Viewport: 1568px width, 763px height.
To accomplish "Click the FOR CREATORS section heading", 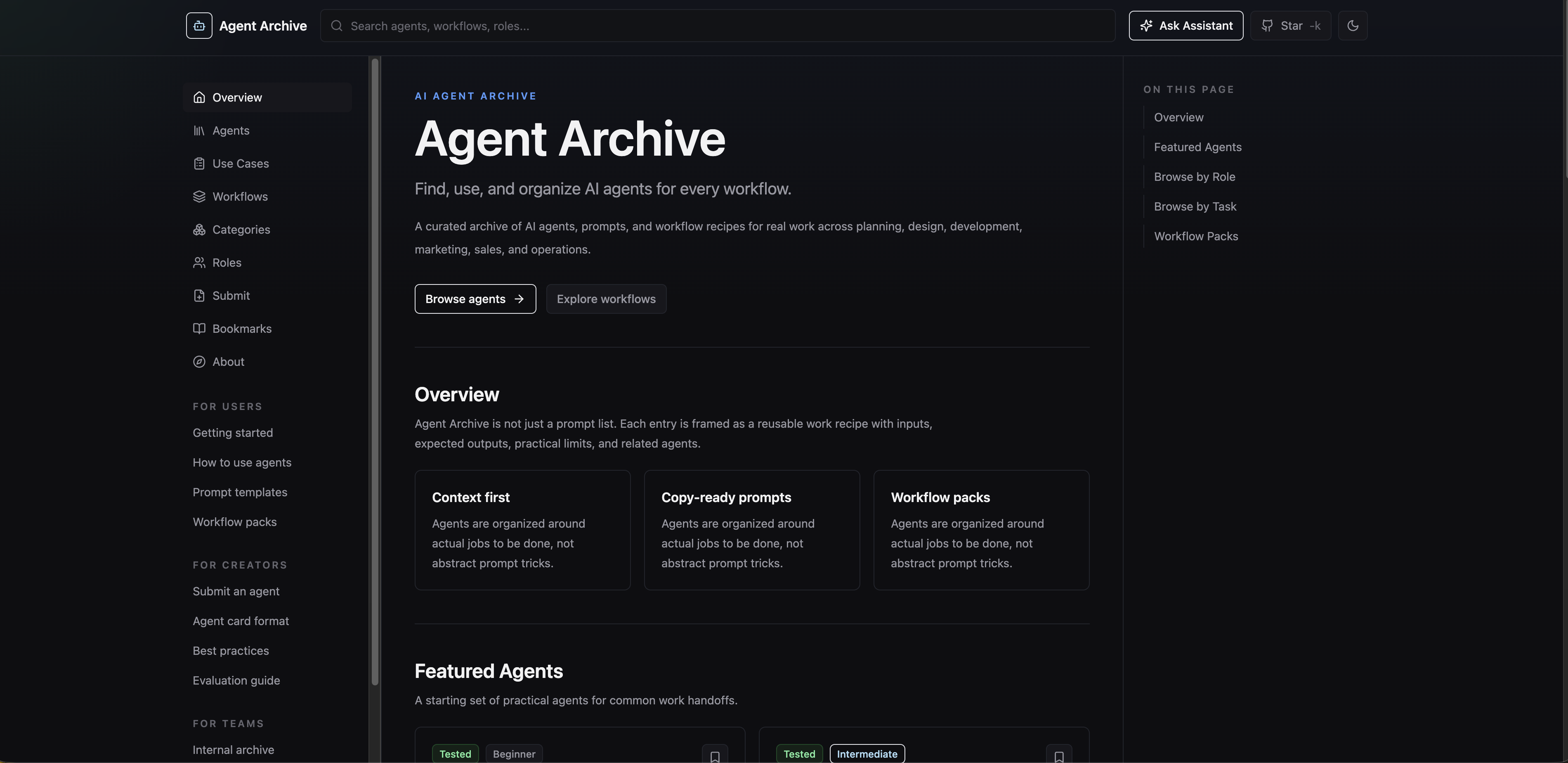I will point(240,565).
